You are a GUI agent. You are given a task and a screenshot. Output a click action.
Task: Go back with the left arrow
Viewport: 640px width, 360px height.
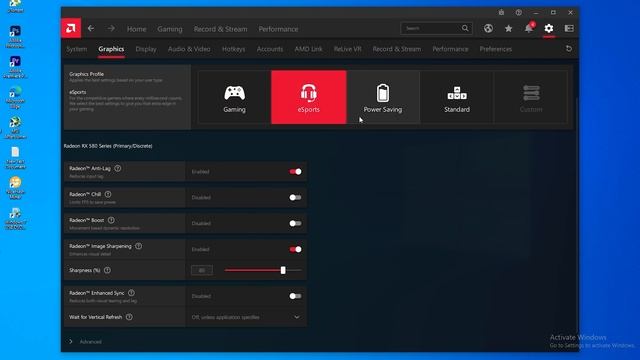tap(91, 29)
